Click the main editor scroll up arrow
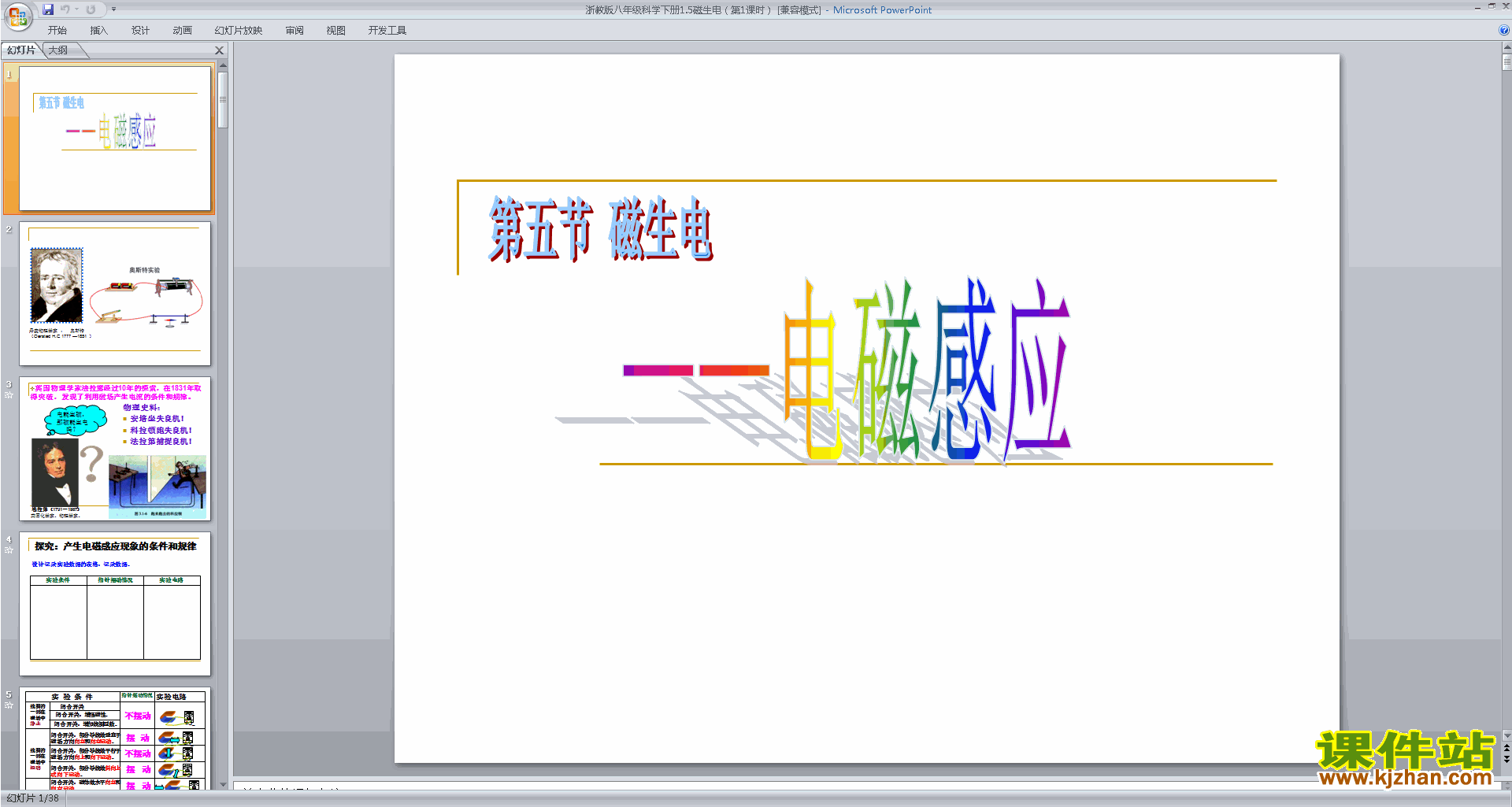Image resolution: width=1512 pixels, height=807 pixels. point(1506,47)
